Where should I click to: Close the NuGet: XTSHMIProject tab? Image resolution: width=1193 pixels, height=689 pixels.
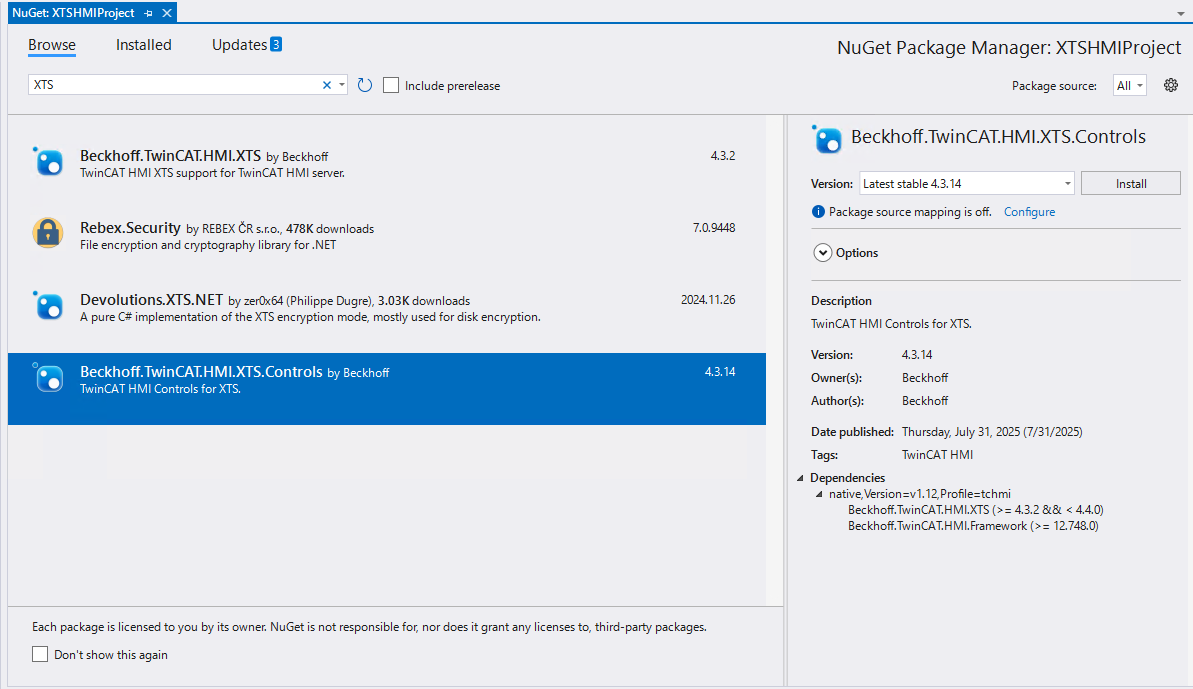point(166,13)
